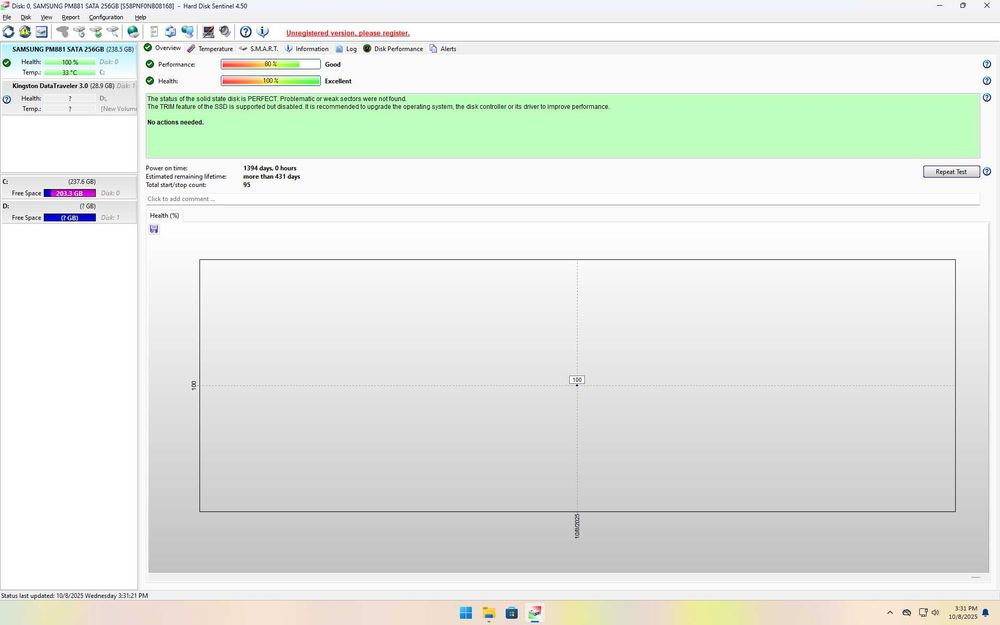Viewport: 1000px width, 625px height.
Task: Click help icon beside Health row
Action: point(987,81)
